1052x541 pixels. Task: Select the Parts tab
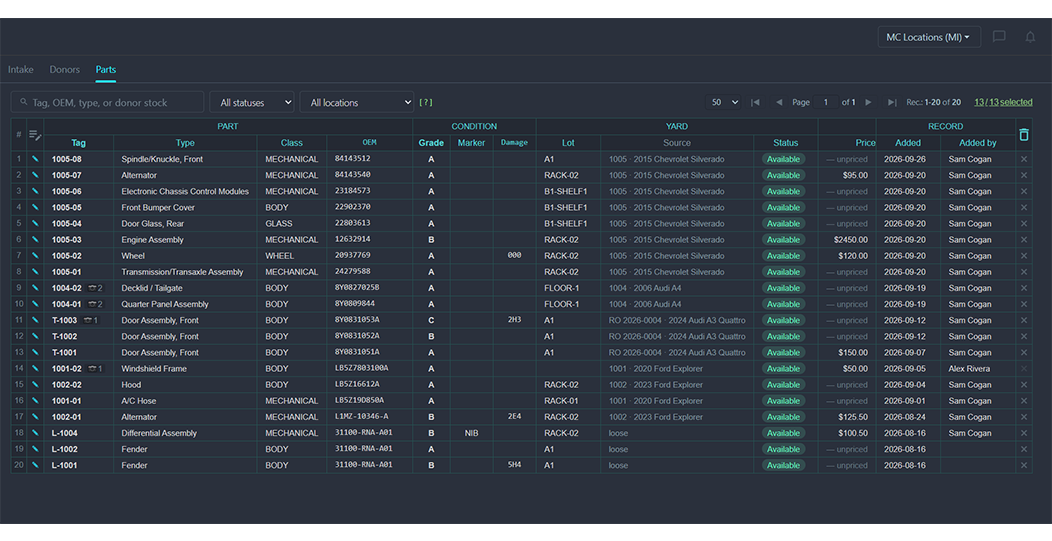tap(105, 69)
